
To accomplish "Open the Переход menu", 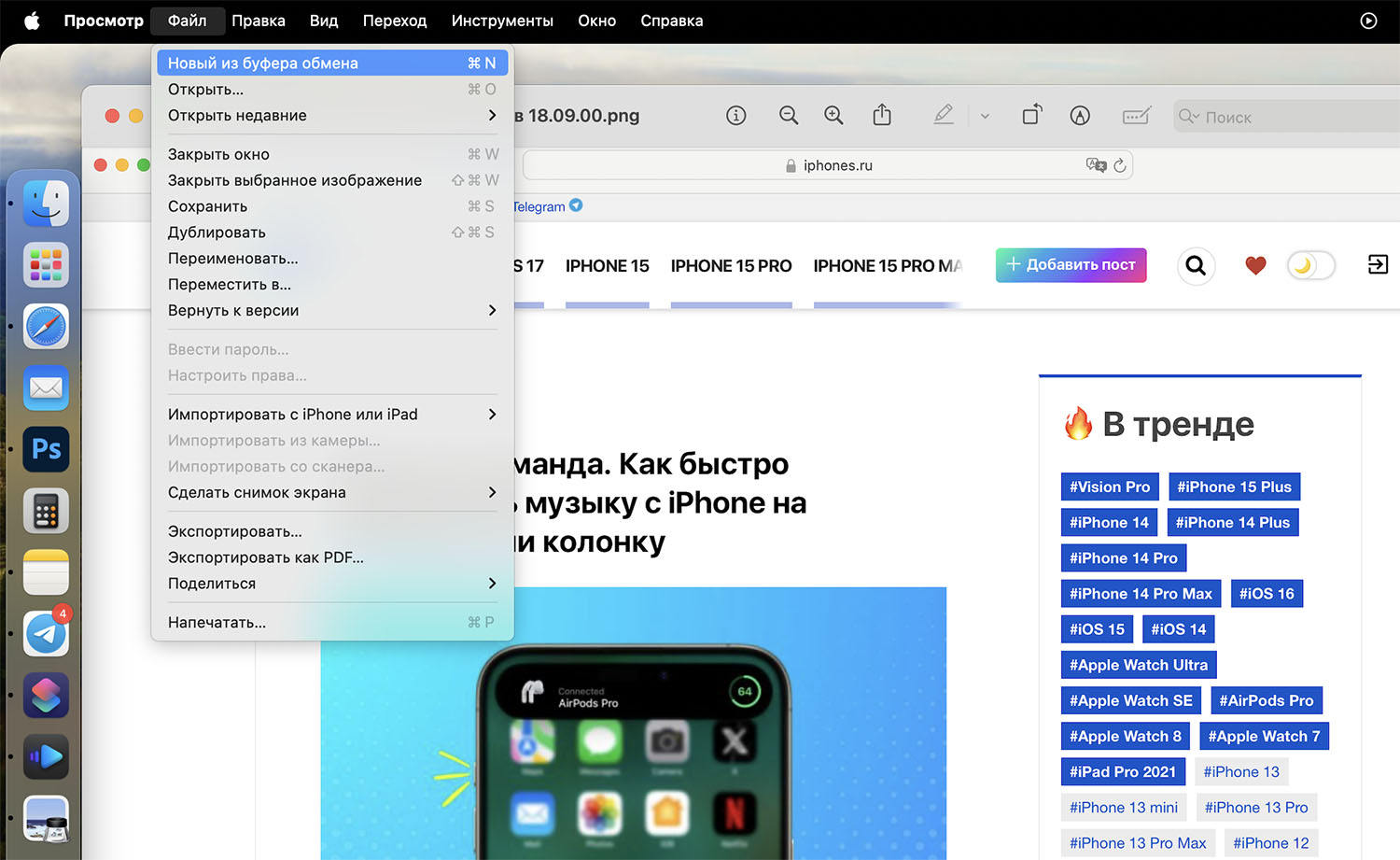I will (395, 21).
